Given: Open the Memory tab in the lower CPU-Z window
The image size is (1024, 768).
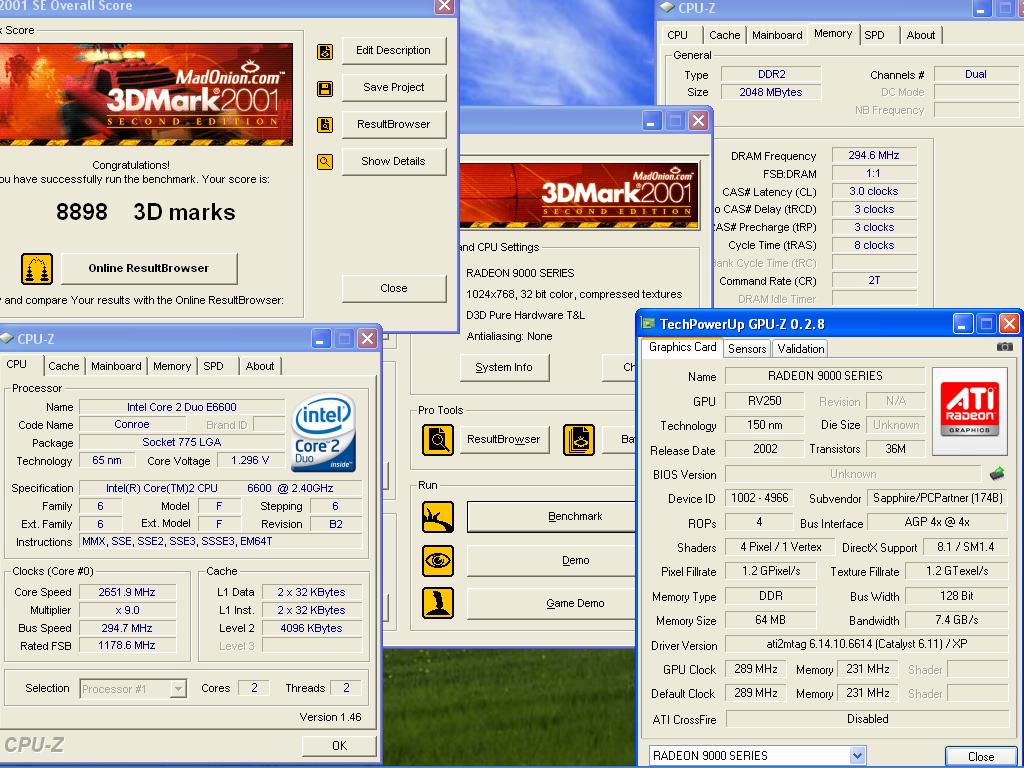Looking at the screenshot, I should tap(172, 366).
